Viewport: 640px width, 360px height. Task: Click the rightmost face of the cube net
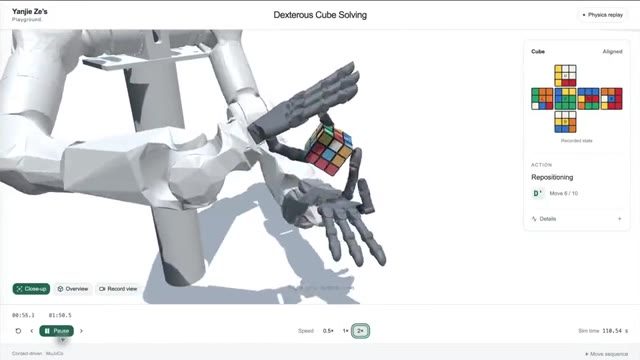click(611, 98)
